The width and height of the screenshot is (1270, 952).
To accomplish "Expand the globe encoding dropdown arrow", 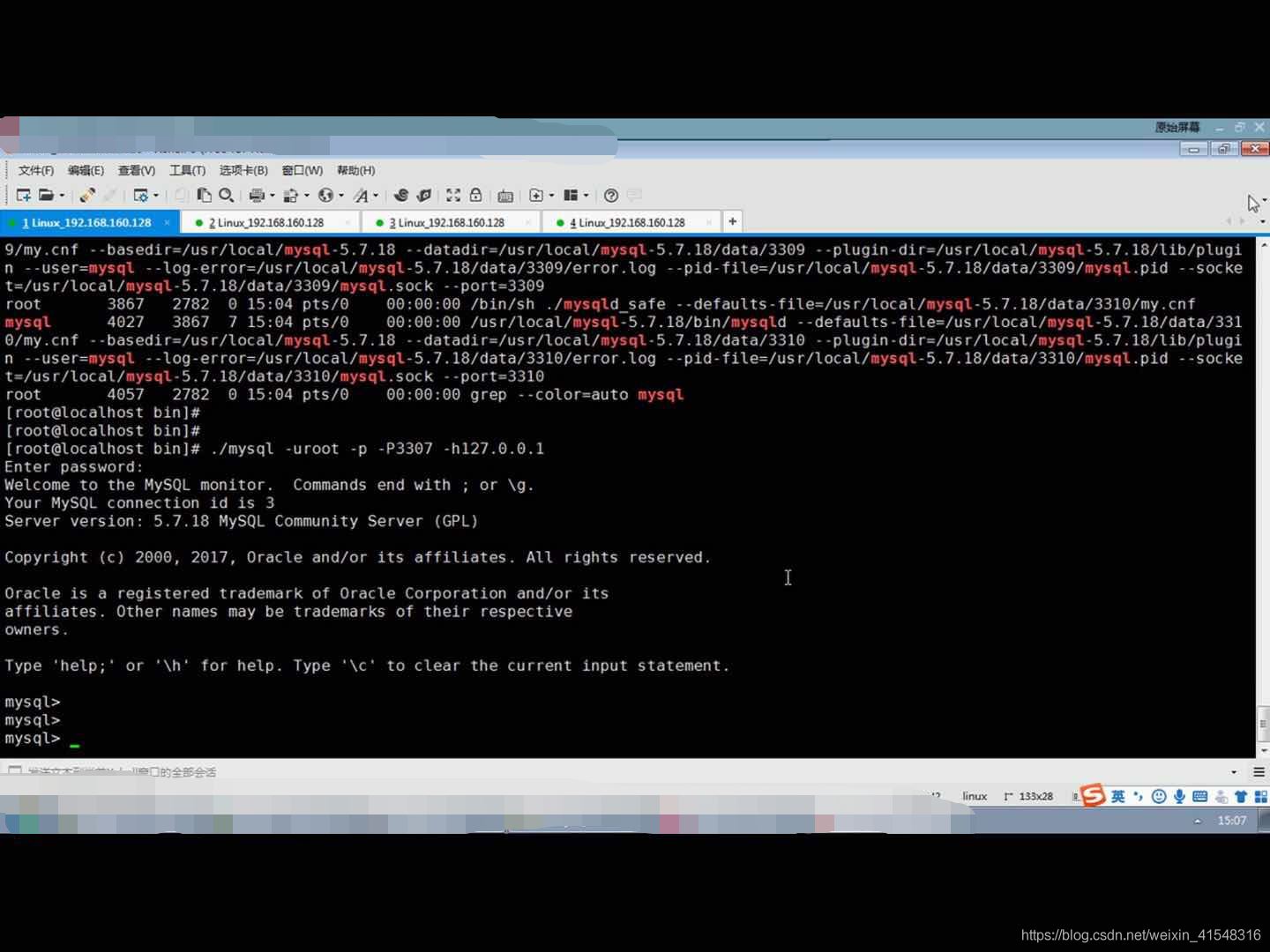I will click(x=340, y=196).
